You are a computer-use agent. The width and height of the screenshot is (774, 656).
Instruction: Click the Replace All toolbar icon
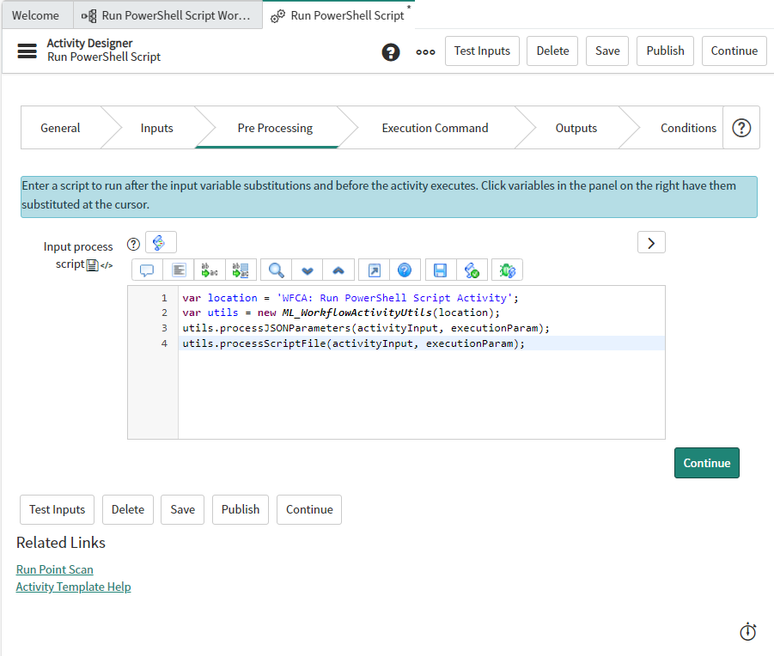[x=241, y=270]
